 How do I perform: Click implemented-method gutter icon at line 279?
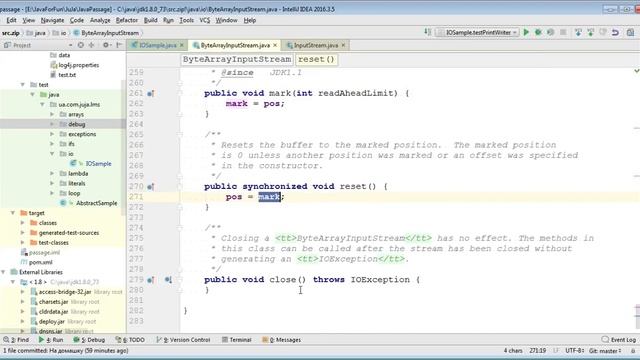coord(168,280)
